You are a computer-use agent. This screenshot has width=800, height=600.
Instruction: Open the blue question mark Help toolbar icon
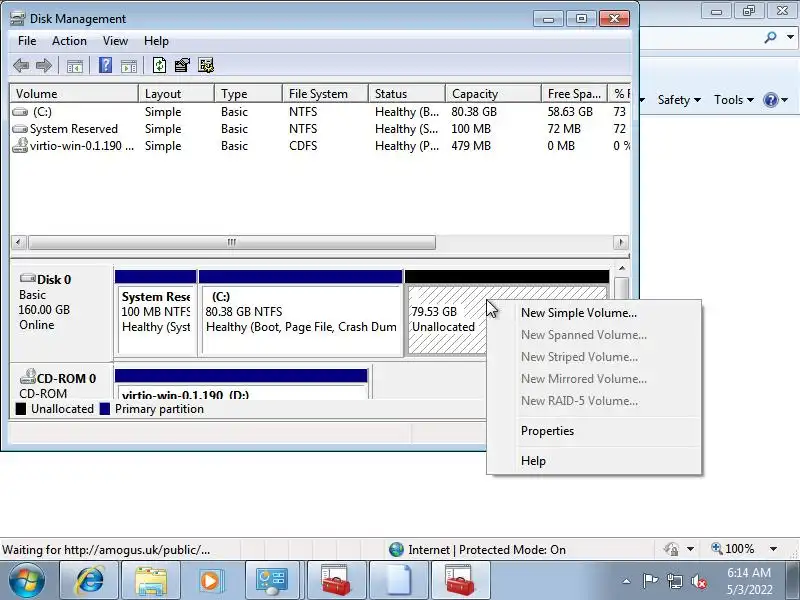point(105,65)
